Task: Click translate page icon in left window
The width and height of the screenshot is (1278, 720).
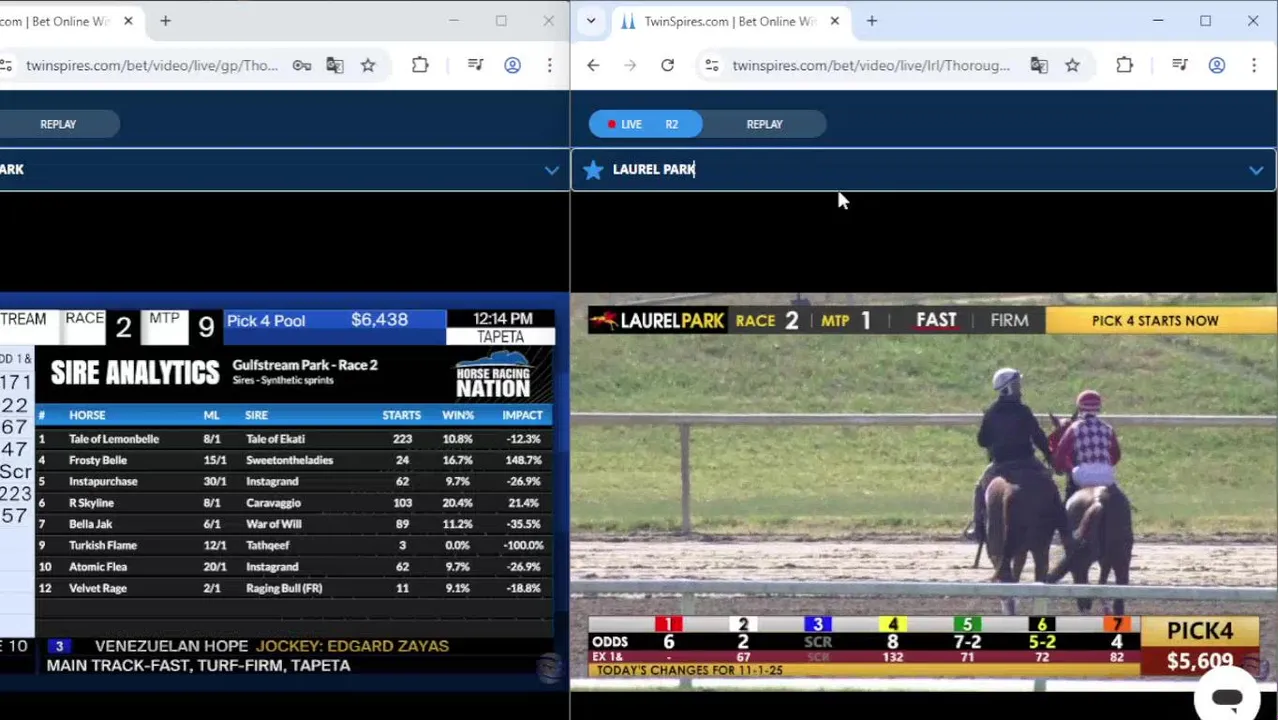Action: click(x=335, y=65)
